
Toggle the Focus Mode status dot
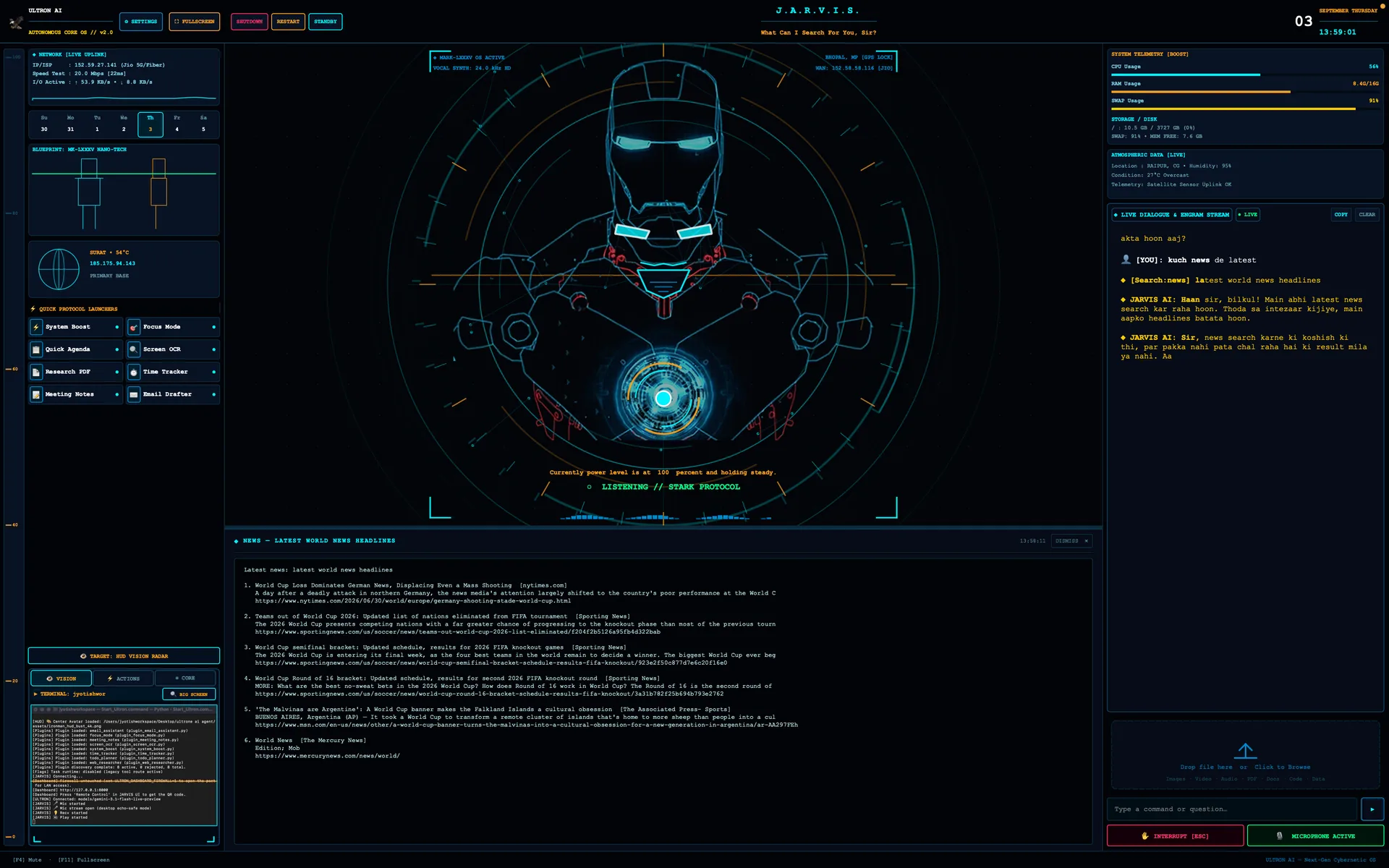[x=213, y=327]
